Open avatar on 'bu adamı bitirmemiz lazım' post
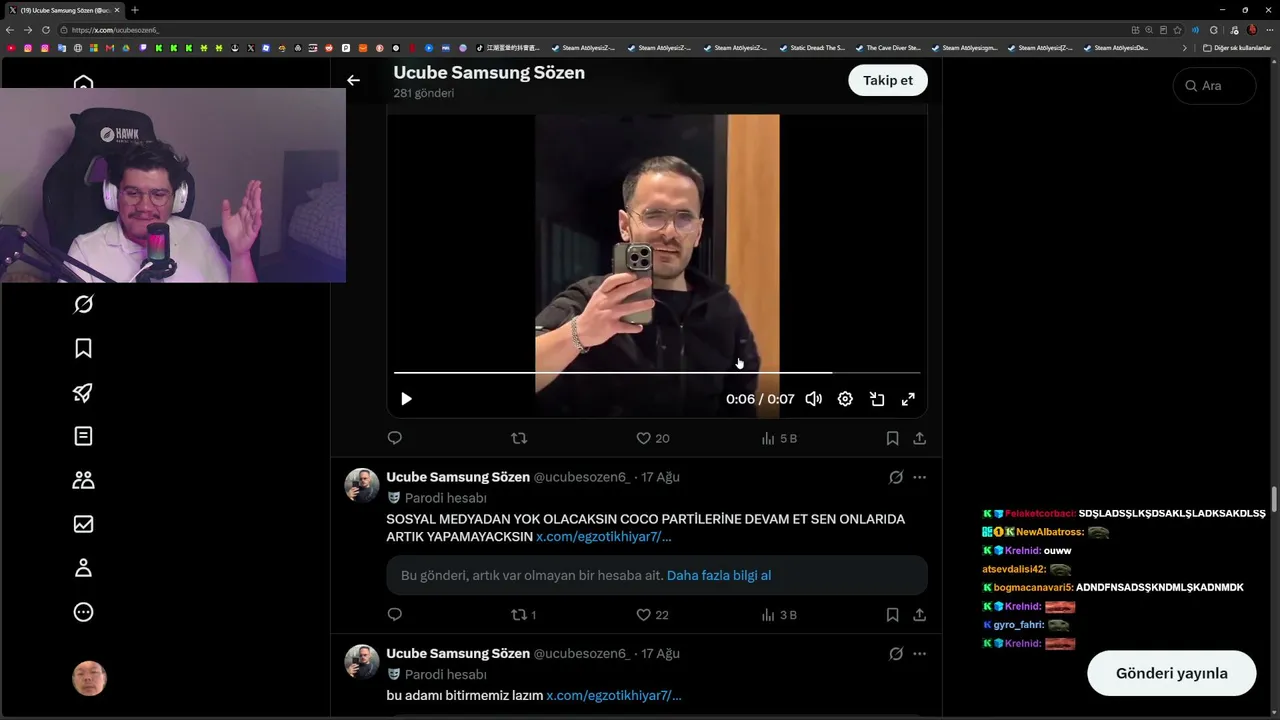The image size is (1280, 720). point(362,662)
